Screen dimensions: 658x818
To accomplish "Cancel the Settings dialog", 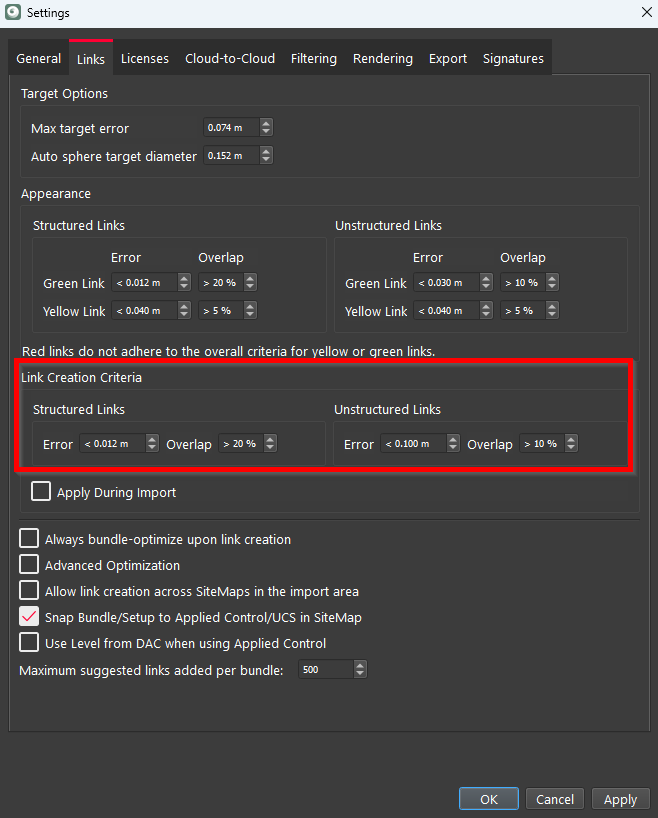I will tap(555, 799).
